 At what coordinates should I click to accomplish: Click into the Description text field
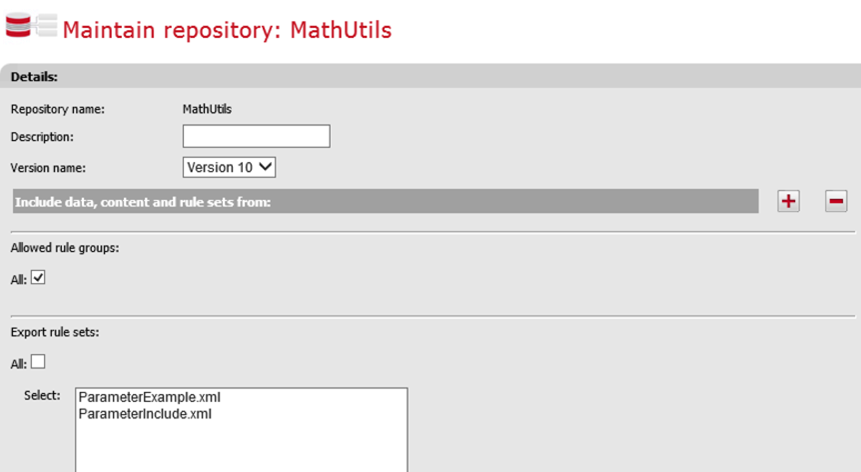click(x=256, y=136)
